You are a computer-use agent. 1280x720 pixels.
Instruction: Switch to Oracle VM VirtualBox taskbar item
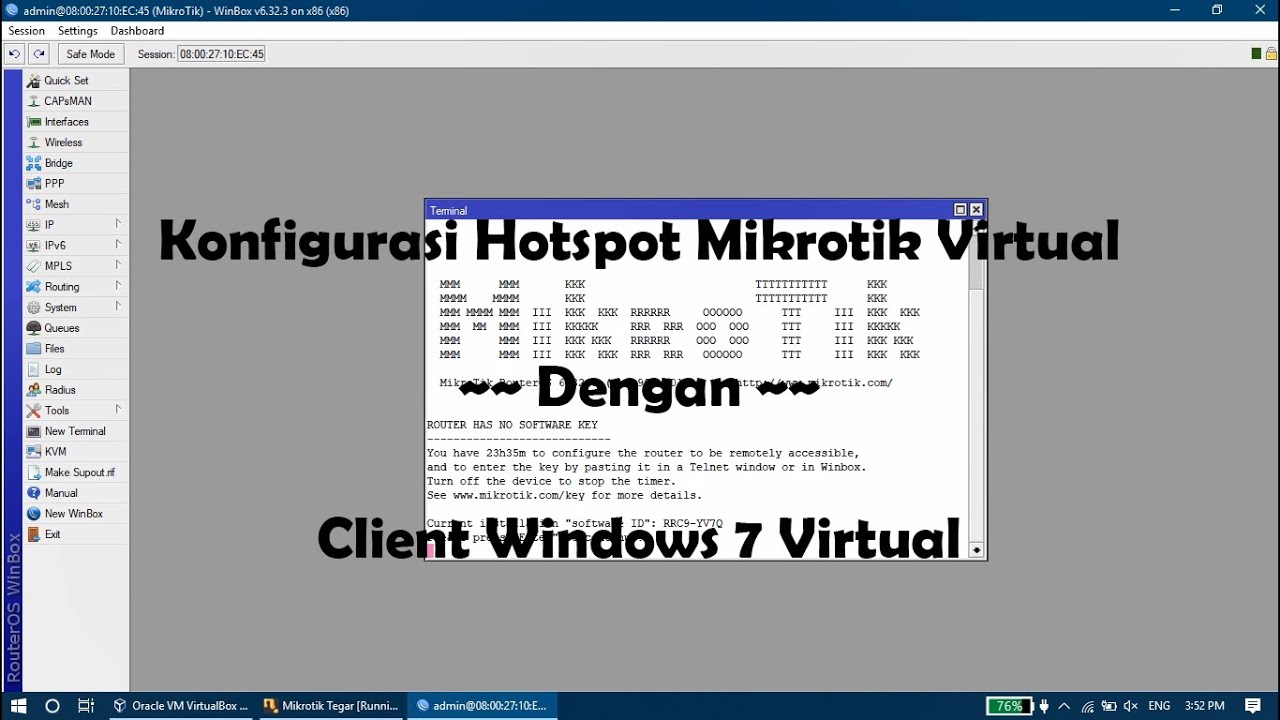(181, 706)
